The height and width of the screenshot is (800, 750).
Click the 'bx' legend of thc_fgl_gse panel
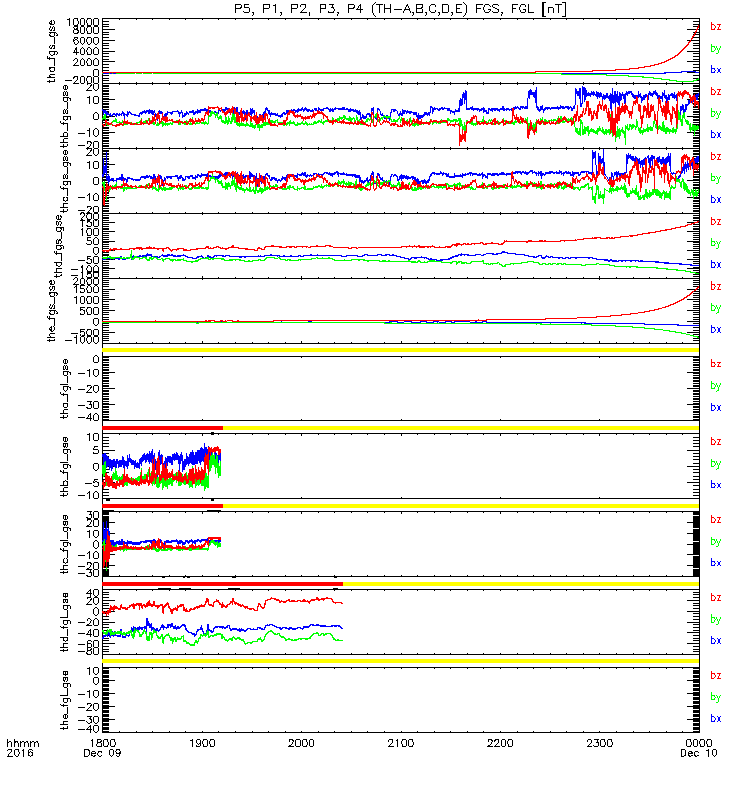point(716,563)
